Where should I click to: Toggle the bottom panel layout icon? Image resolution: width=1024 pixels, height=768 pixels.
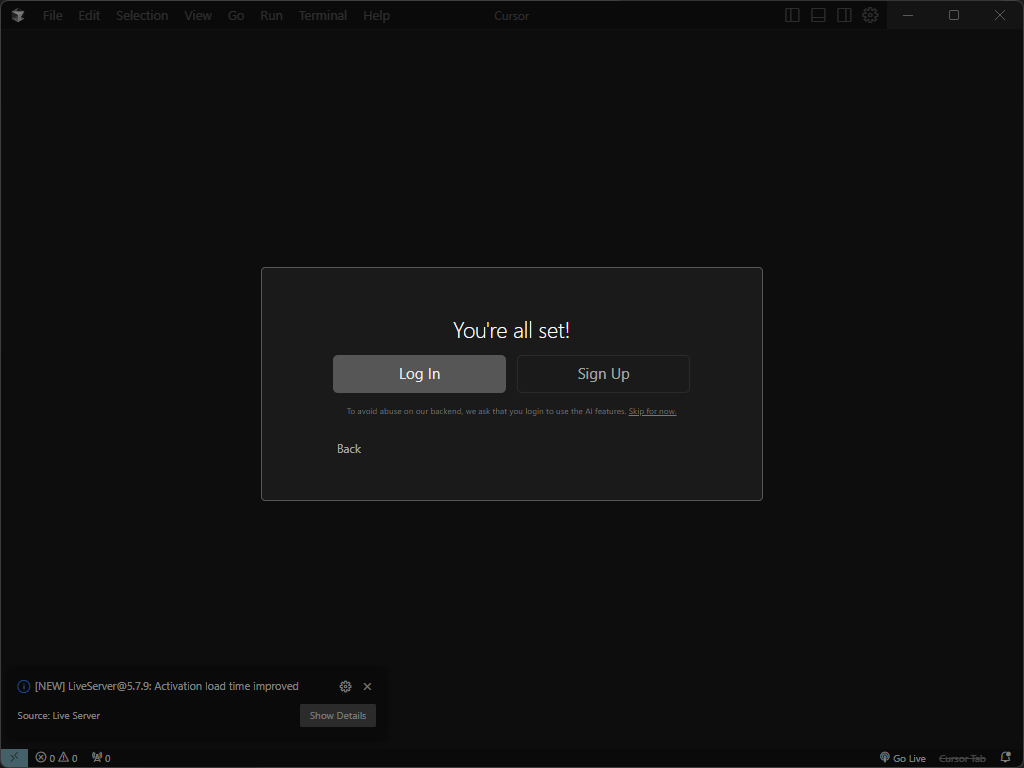[818, 15]
